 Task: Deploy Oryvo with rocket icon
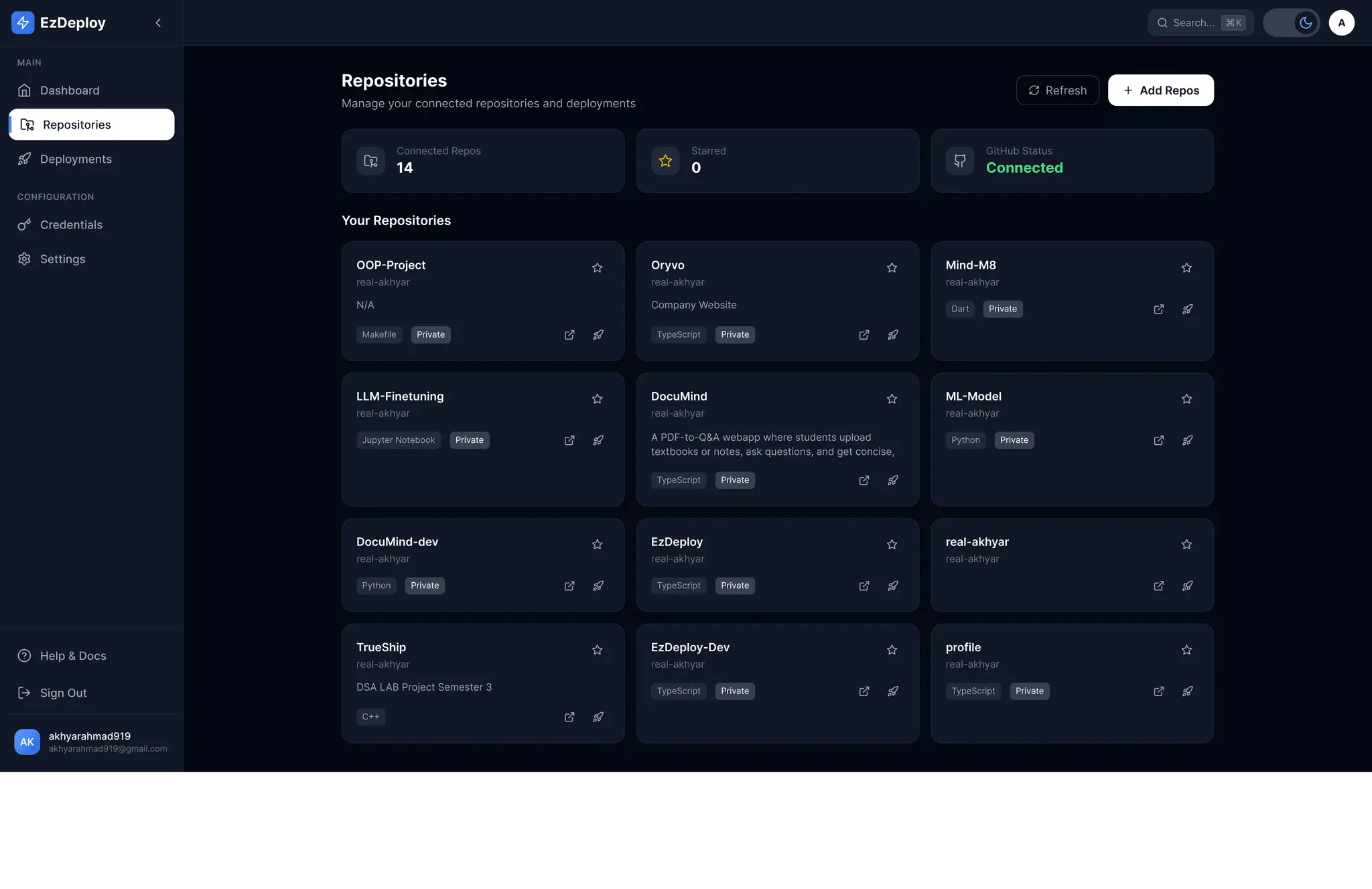click(x=893, y=335)
